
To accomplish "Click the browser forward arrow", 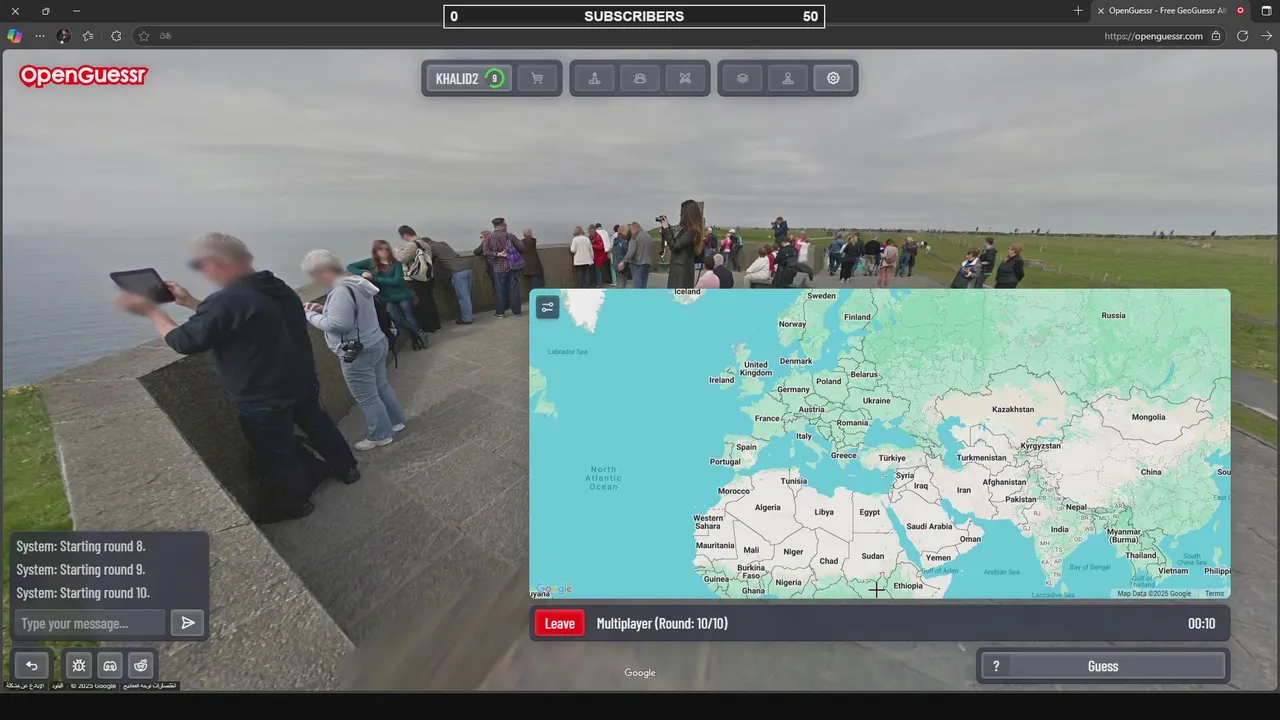I will point(1267,36).
